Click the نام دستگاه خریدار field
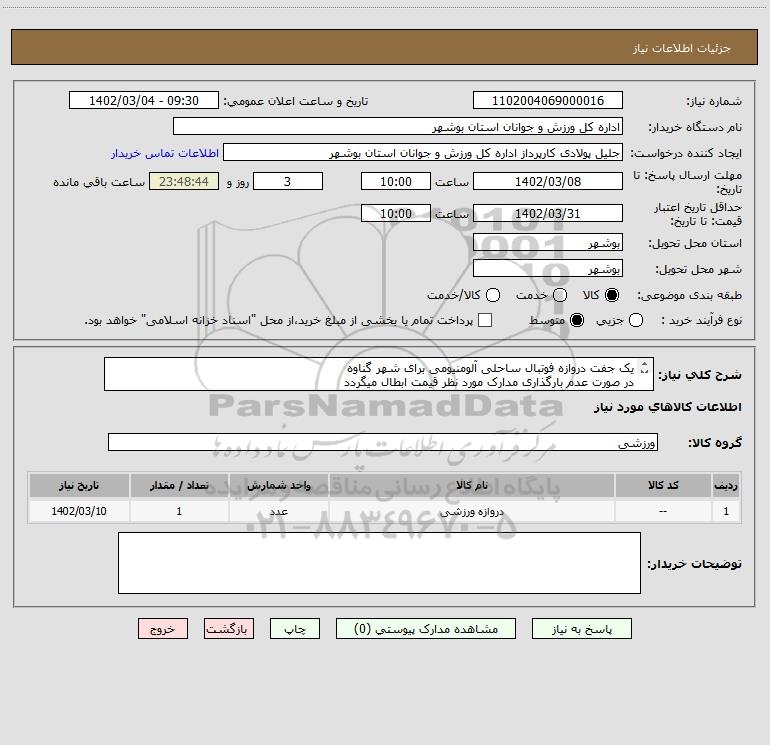The height and width of the screenshot is (745, 770). pyautogui.click(x=398, y=126)
